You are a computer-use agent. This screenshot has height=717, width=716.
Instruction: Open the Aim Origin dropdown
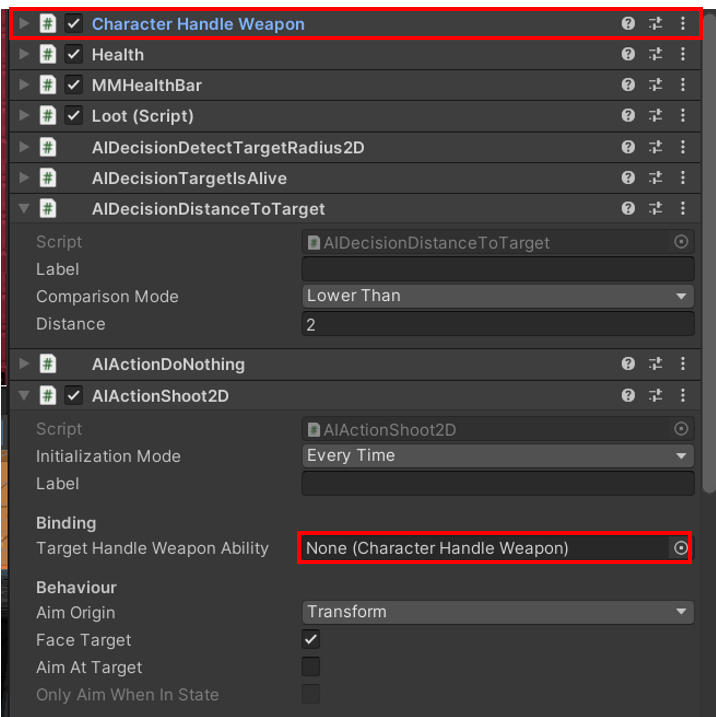pyautogui.click(x=498, y=612)
